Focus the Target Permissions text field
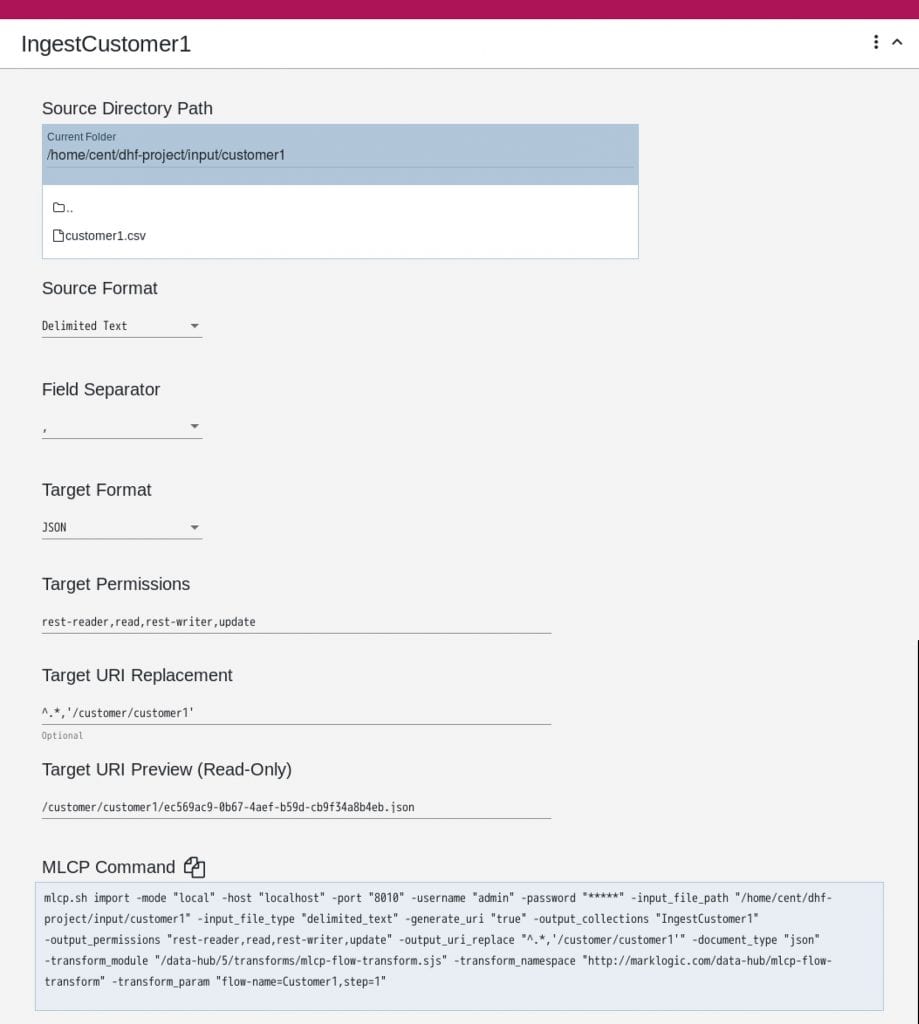The image size is (919, 1024). click(x=296, y=621)
